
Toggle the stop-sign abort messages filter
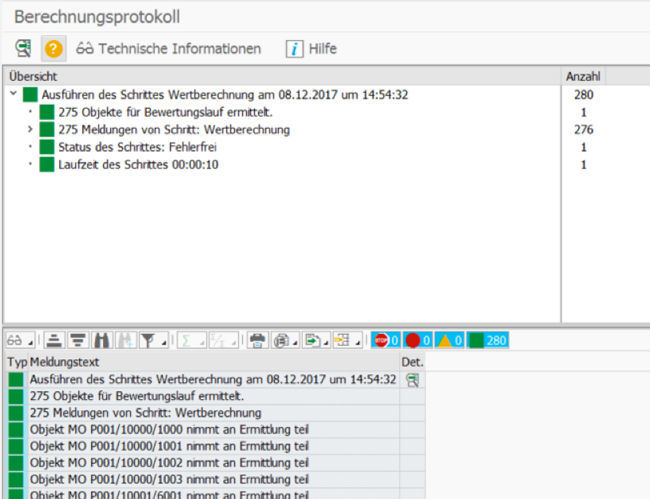pyautogui.click(x=385, y=340)
